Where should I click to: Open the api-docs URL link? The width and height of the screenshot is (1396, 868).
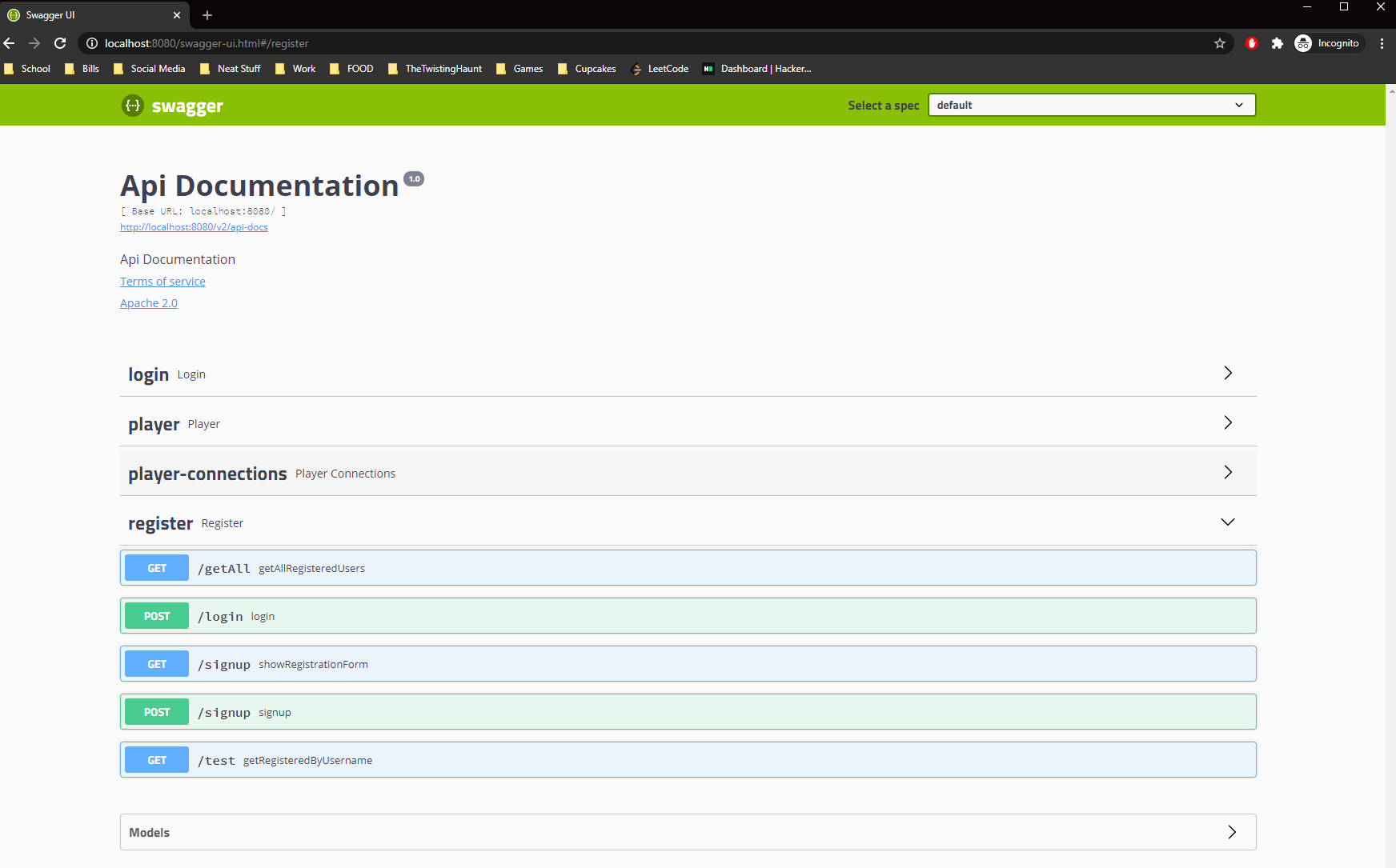(x=194, y=227)
